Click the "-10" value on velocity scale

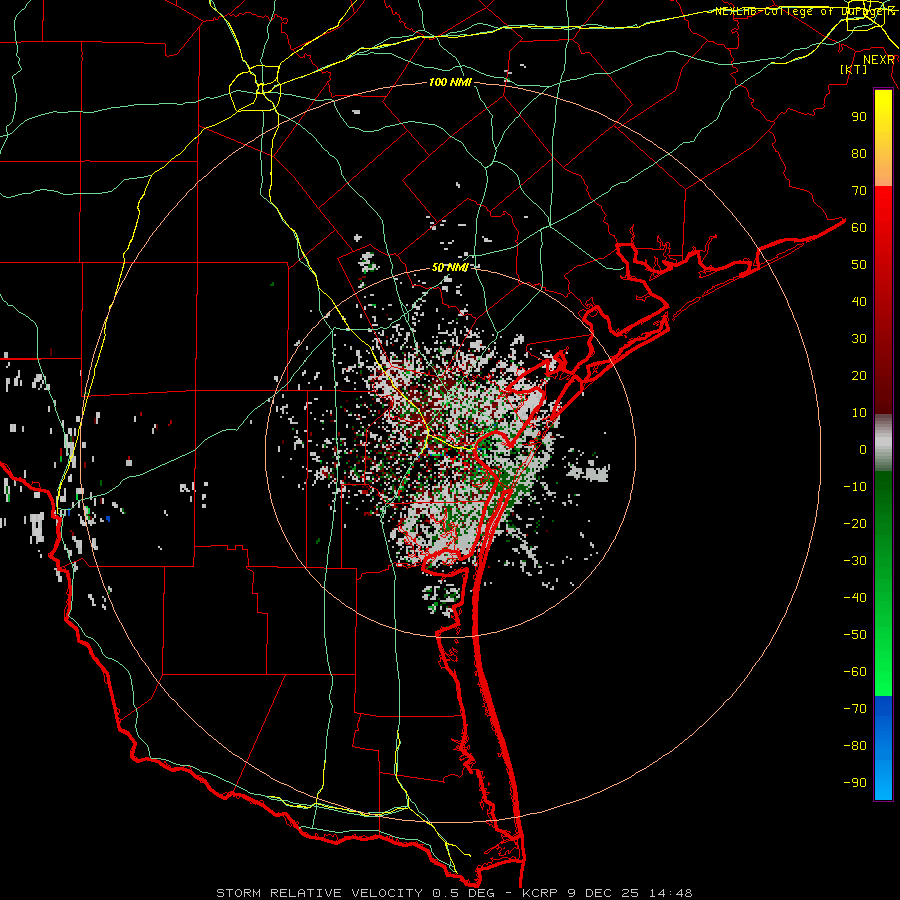tap(855, 487)
